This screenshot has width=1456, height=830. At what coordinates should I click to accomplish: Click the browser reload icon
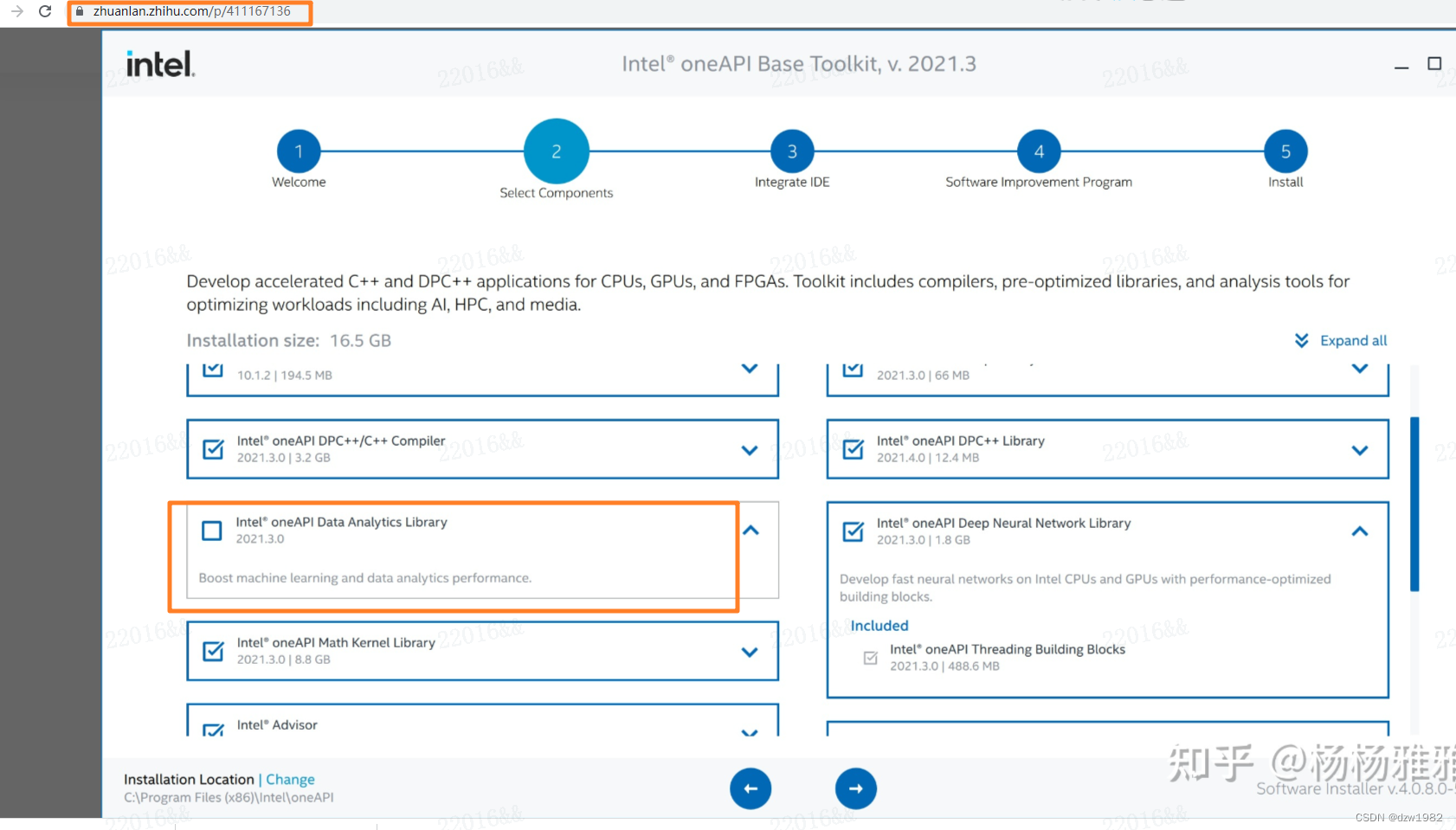[45, 11]
